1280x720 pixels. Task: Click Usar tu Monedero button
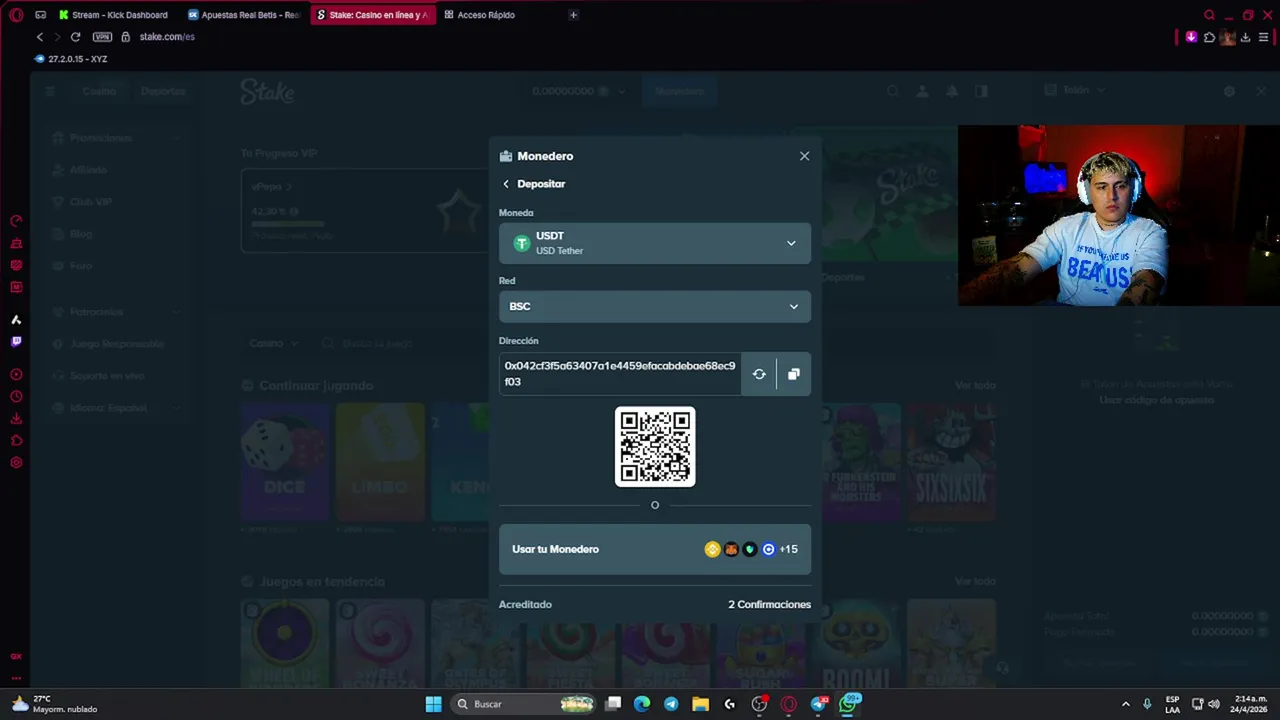(x=655, y=549)
